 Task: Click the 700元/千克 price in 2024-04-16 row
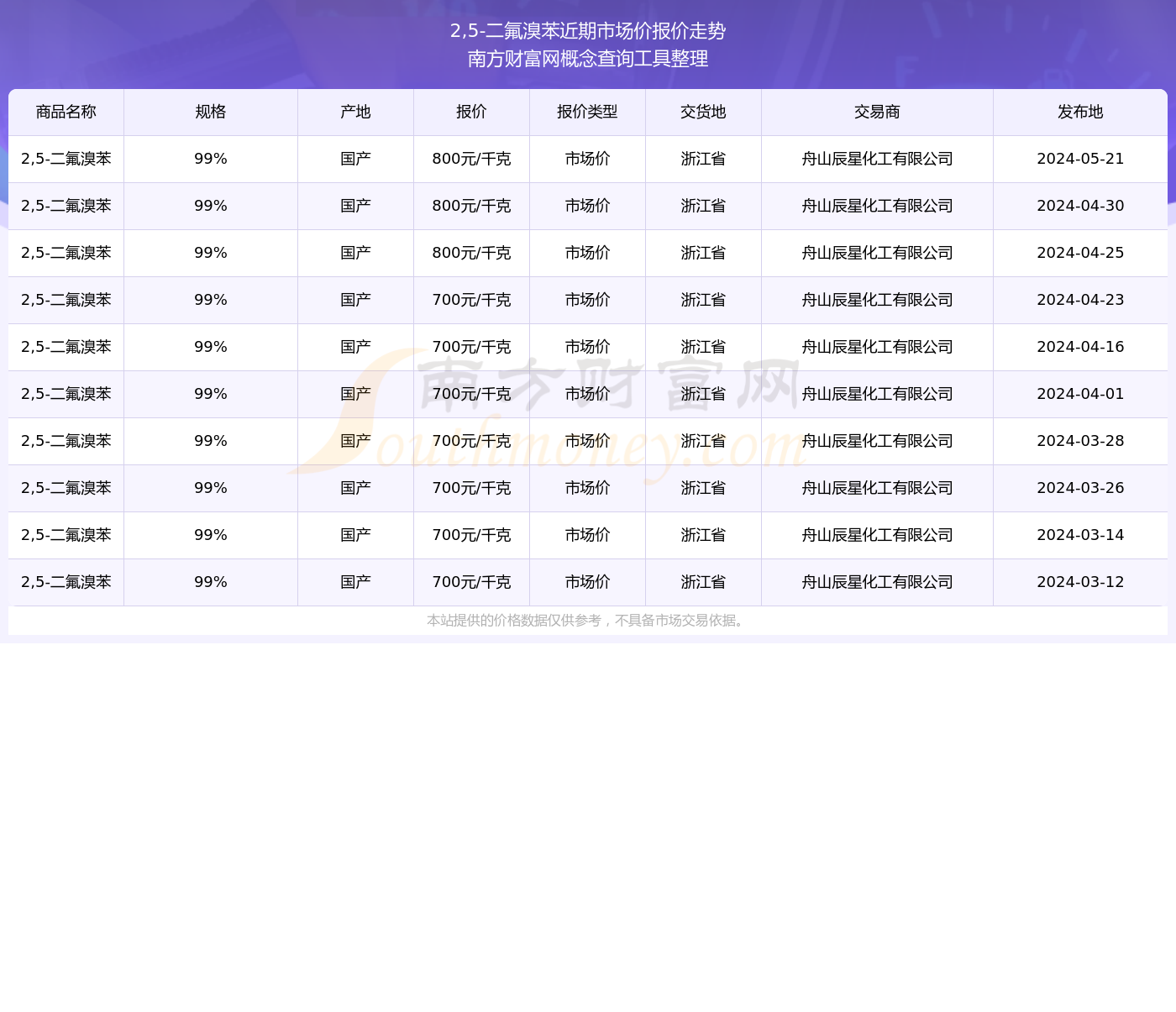click(x=471, y=348)
